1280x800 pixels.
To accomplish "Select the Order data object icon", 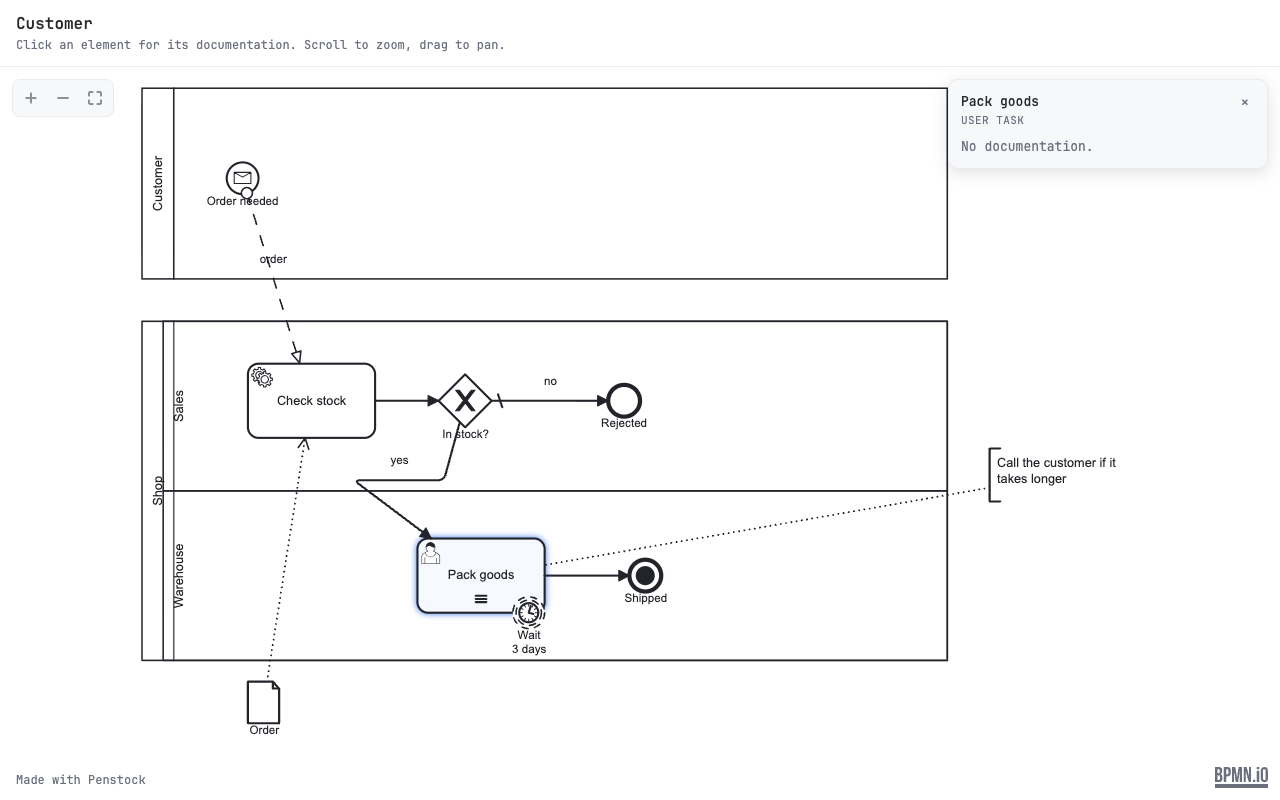I will [x=264, y=702].
